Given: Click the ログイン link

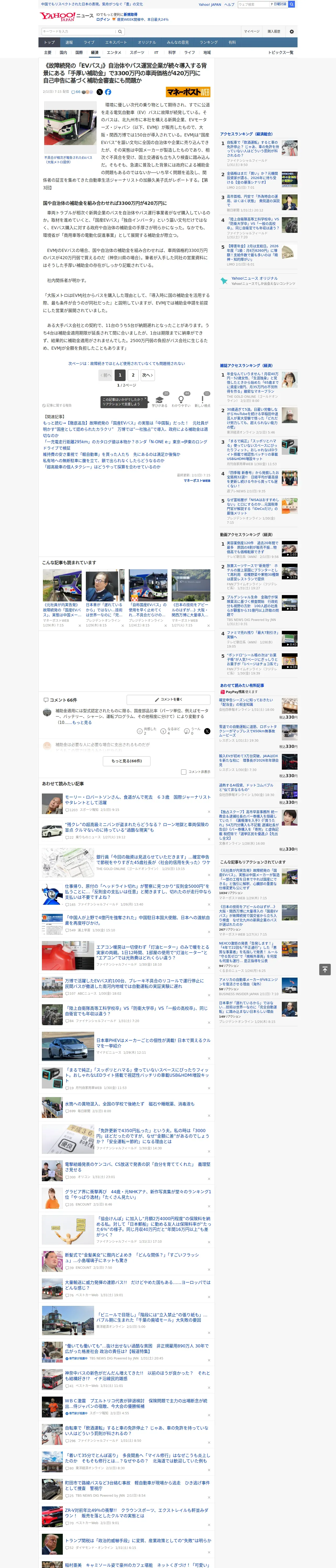Looking at the screenshot, I should (x=103, y=20).
